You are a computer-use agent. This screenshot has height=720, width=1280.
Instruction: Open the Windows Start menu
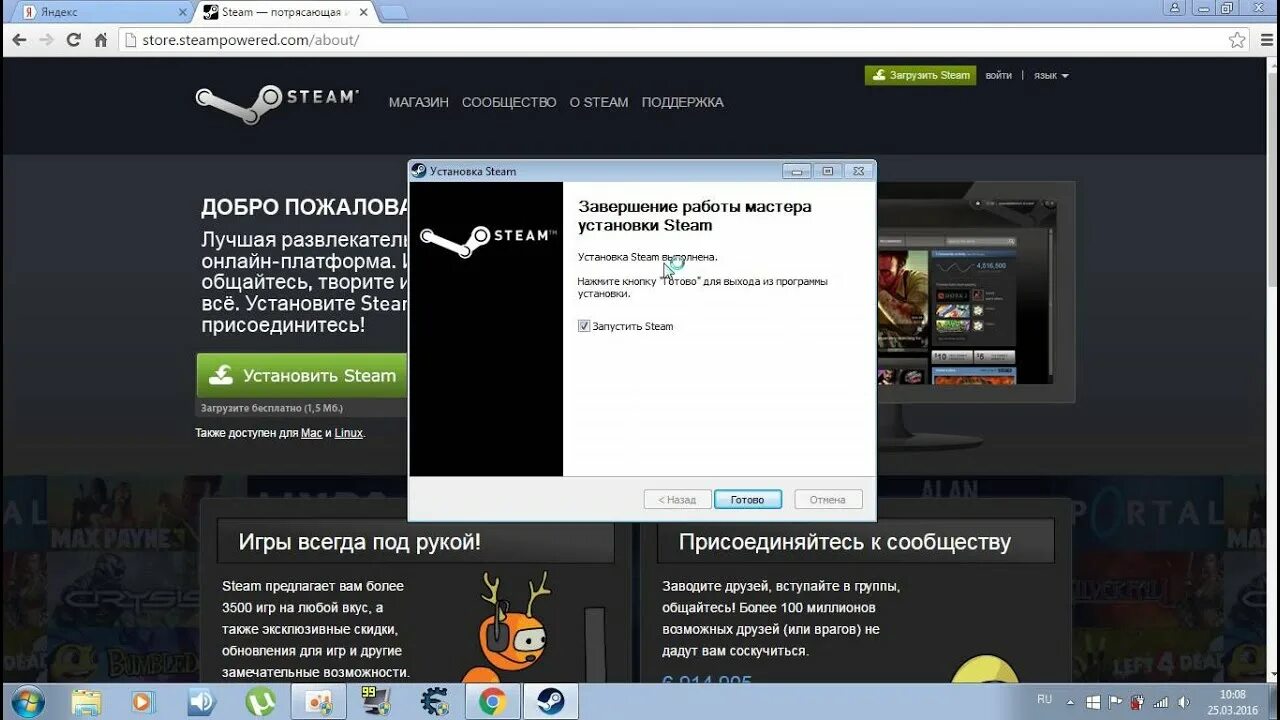(x=27, y=702)
